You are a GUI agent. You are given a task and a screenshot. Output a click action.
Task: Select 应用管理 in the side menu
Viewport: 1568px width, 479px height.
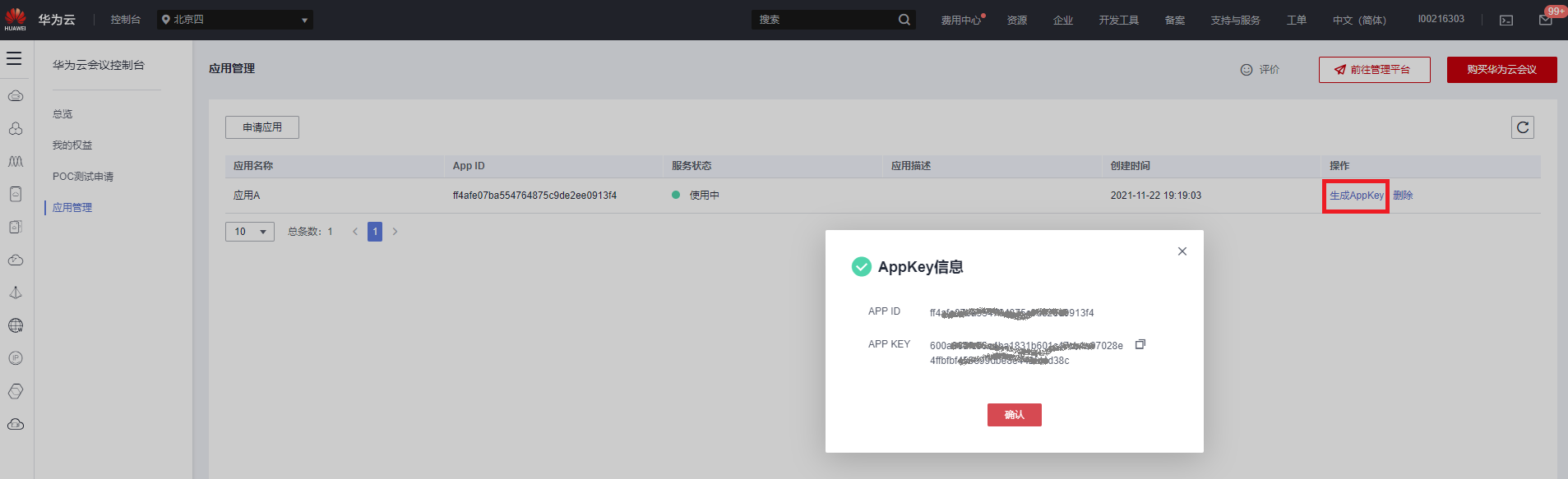point(72,208)
